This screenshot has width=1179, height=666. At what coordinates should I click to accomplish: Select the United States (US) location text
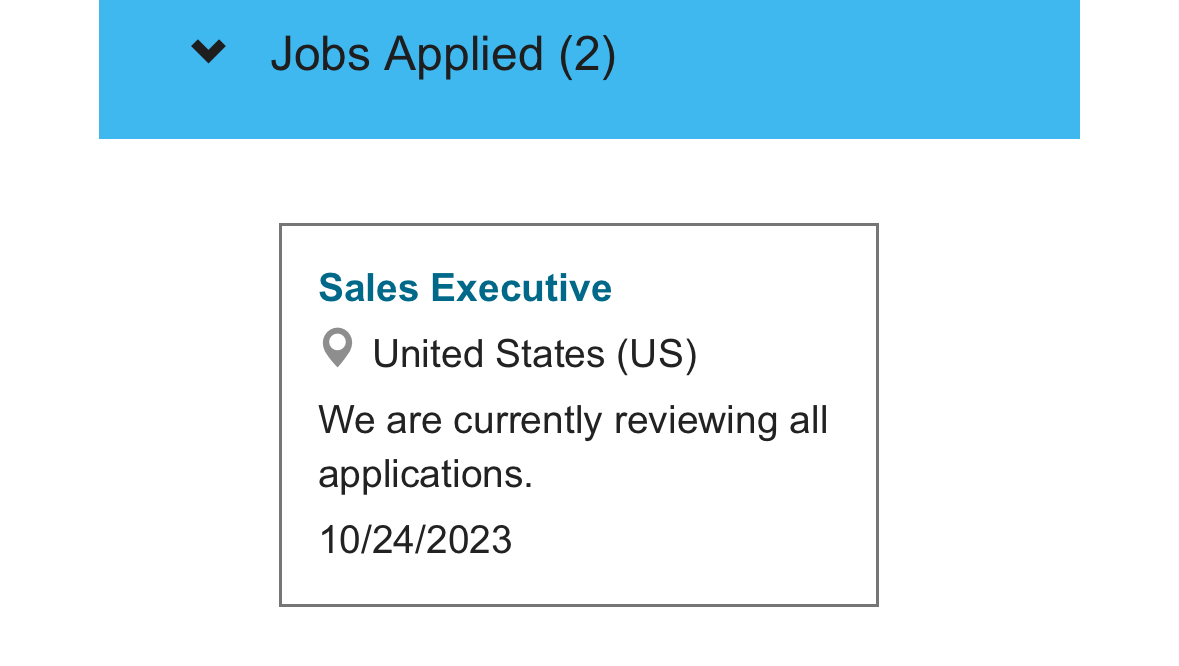tap(534, 354)
